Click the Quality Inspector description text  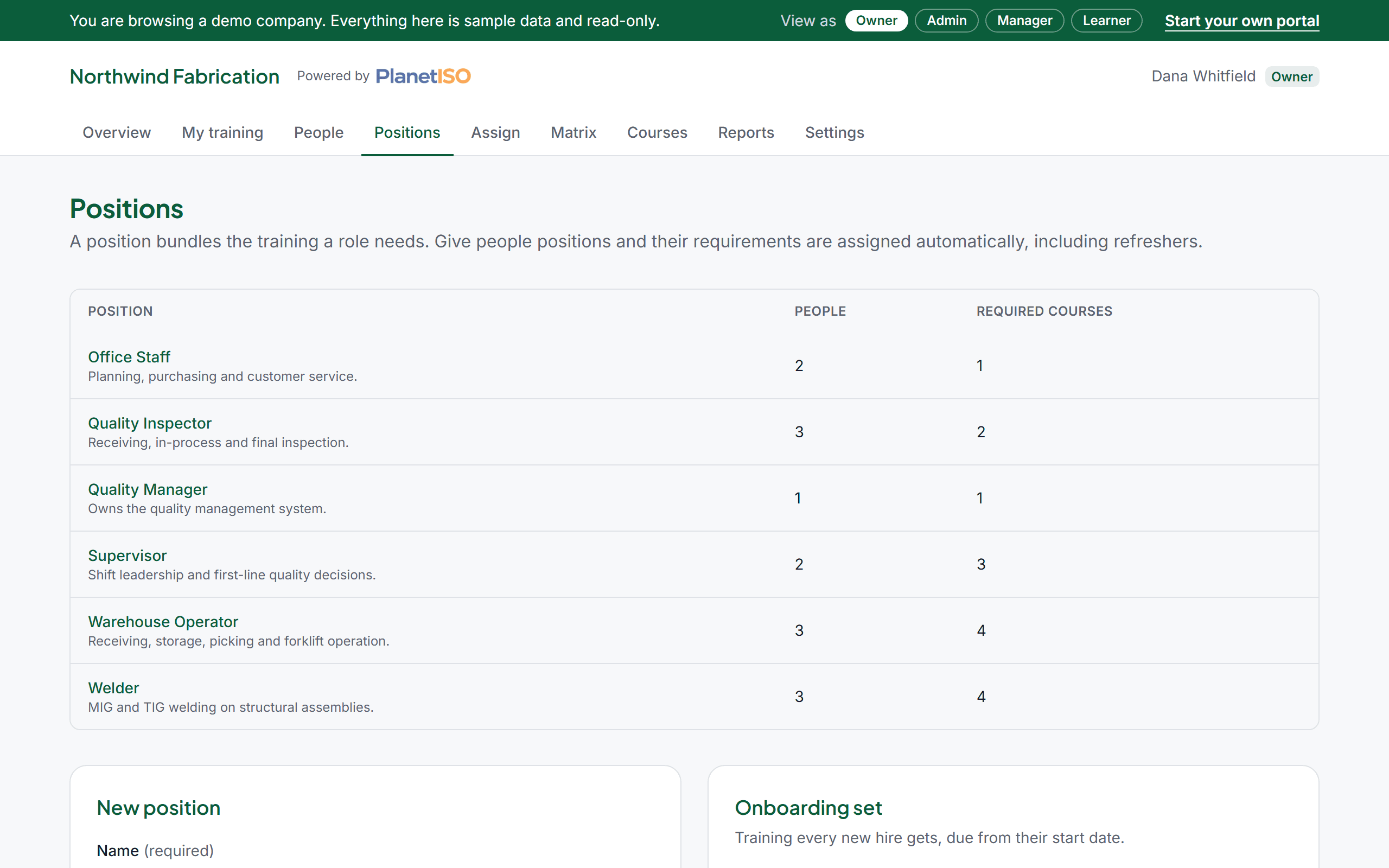[x=218, y=443]
